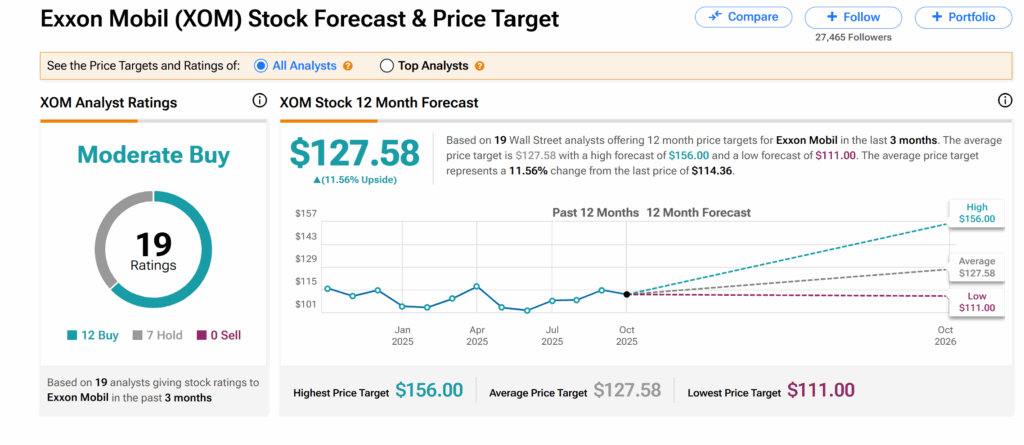
Task: Click the teal Buy legend square
Action: [72, 336]
